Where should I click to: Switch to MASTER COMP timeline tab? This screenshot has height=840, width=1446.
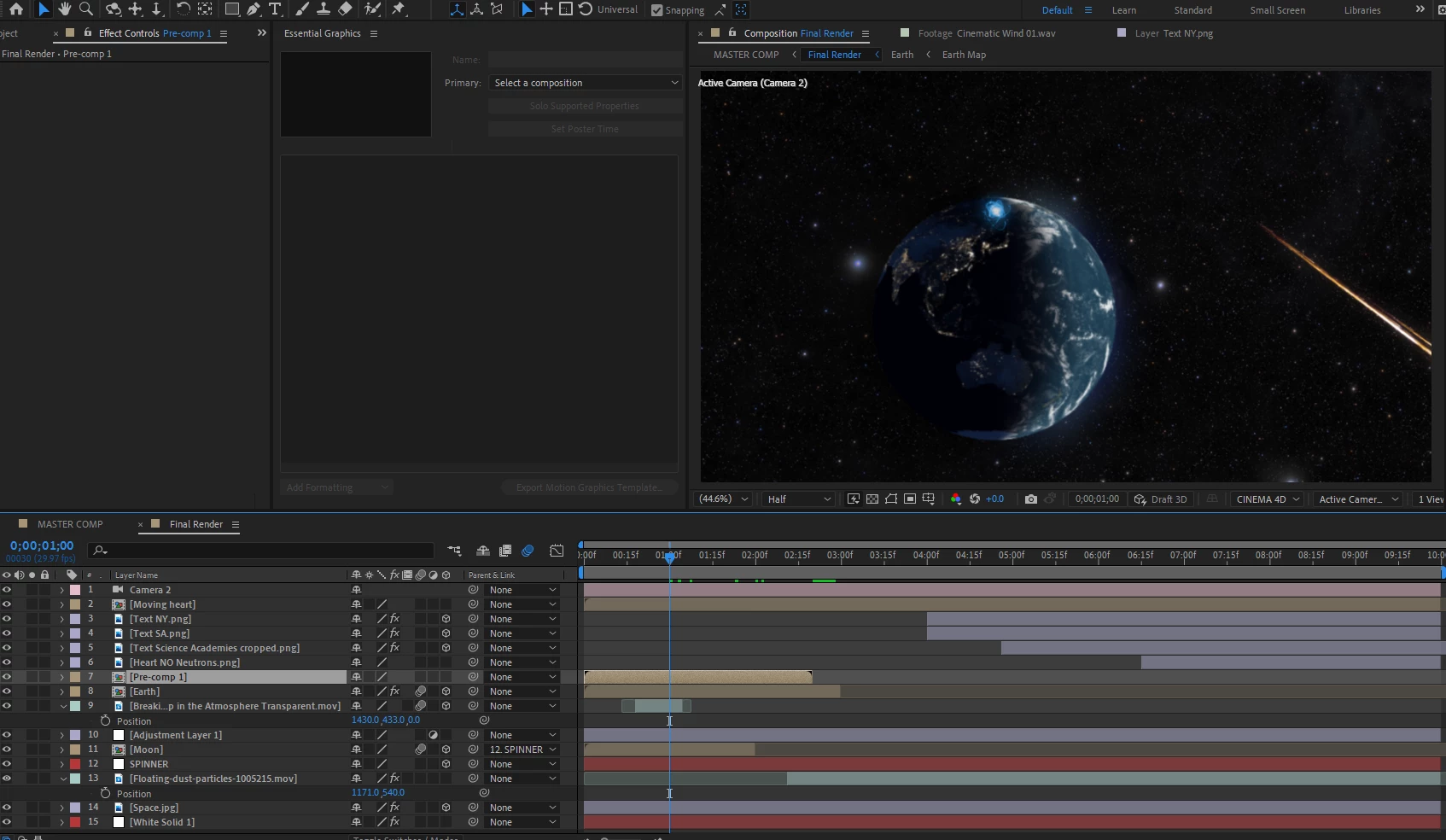[70, 524]
